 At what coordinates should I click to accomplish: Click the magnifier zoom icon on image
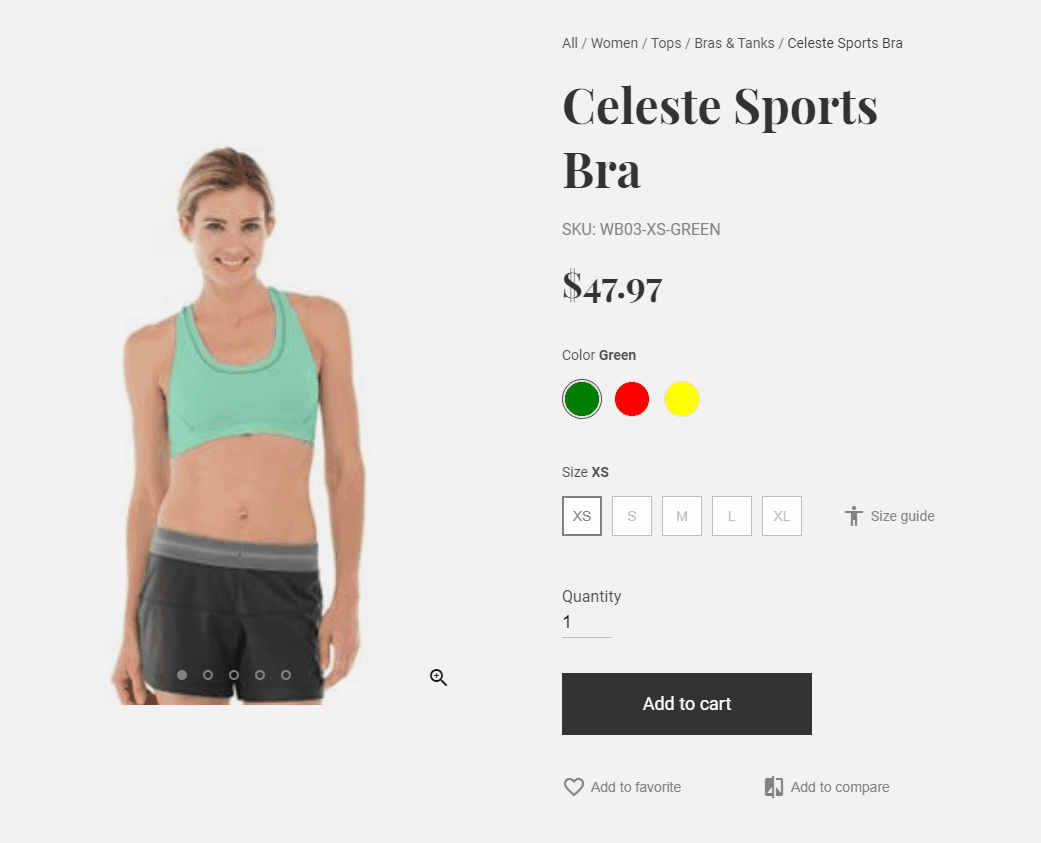click(438, 677)
